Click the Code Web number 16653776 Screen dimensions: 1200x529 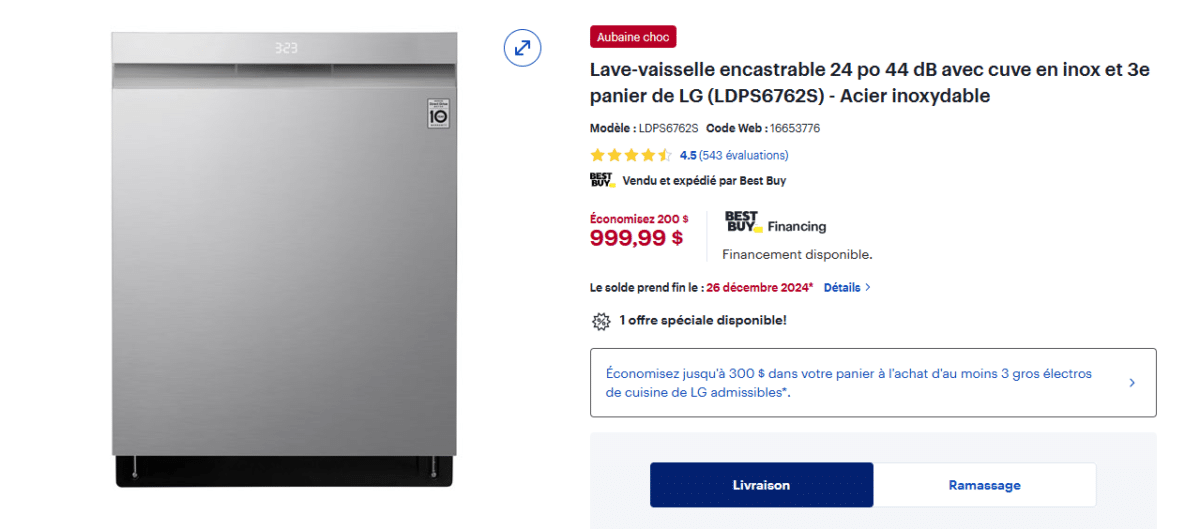click(x=795, y=128)
